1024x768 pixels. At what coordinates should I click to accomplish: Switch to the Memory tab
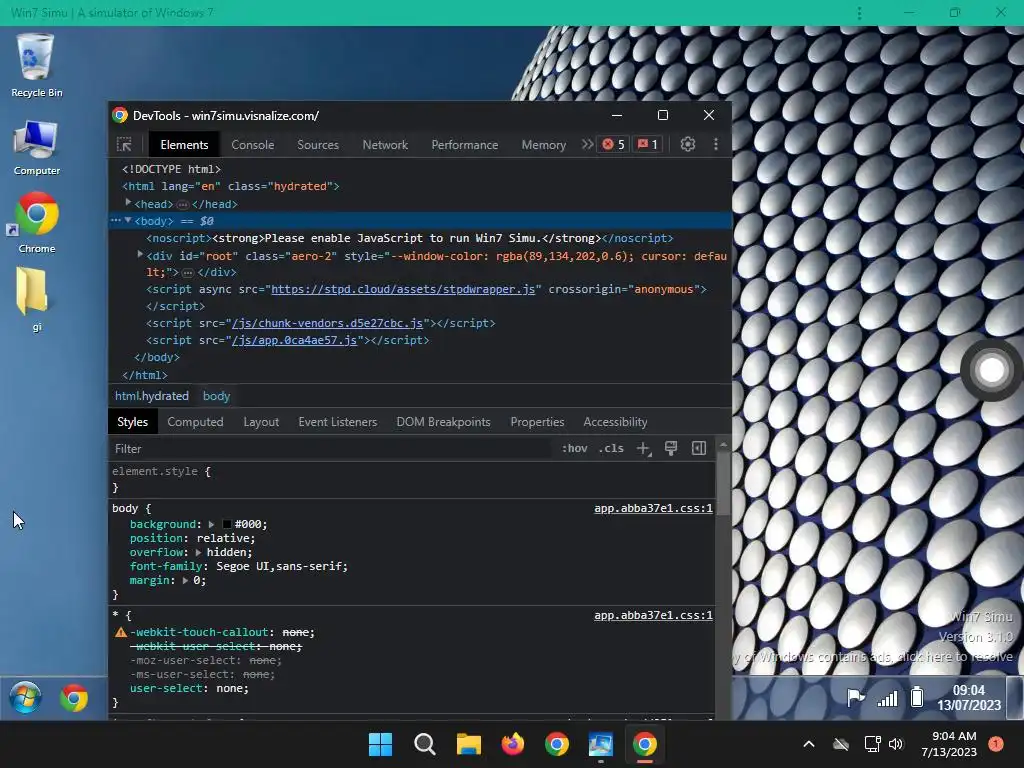point(543,145)
